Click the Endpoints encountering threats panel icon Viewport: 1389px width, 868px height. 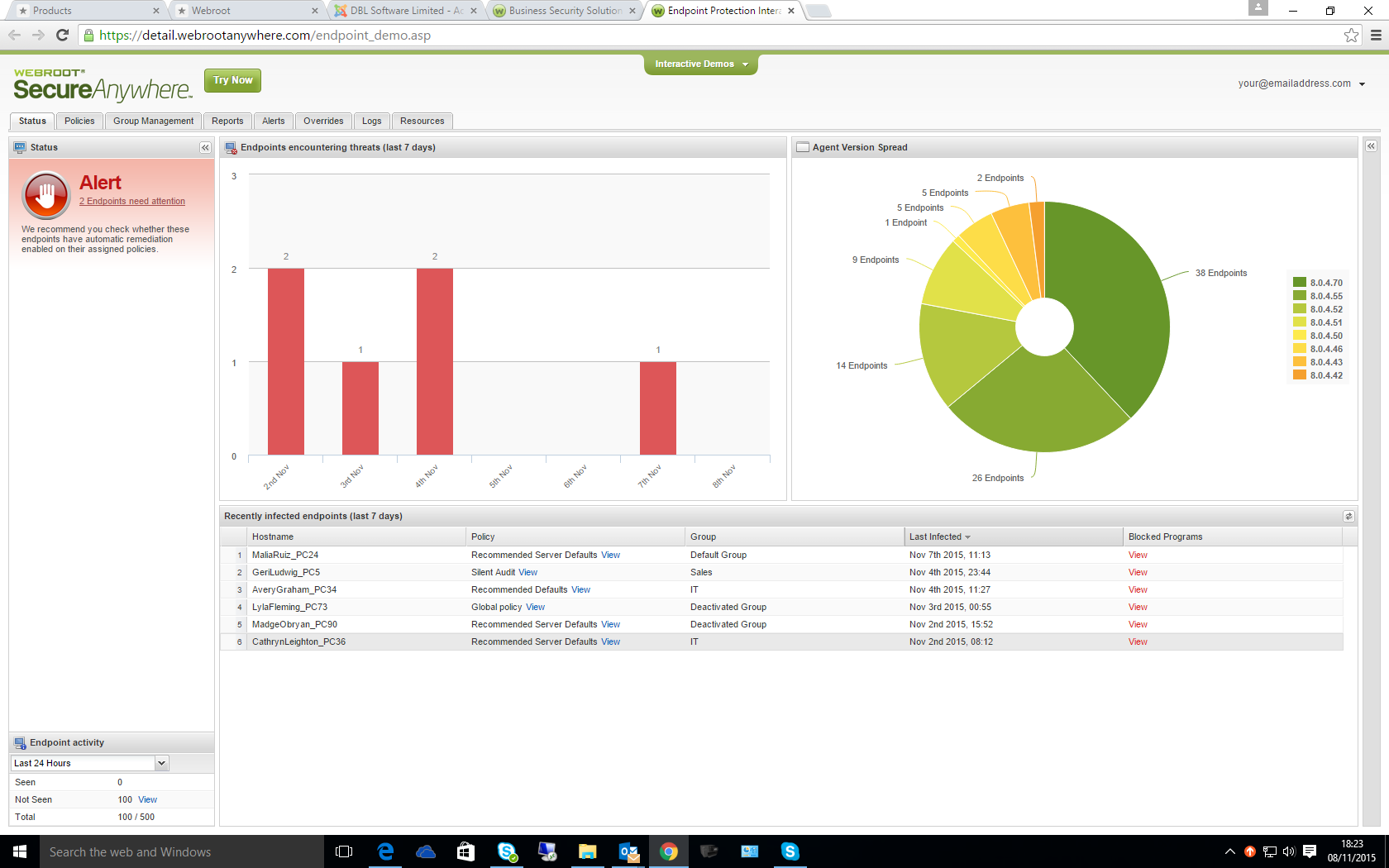pos(231,148)
